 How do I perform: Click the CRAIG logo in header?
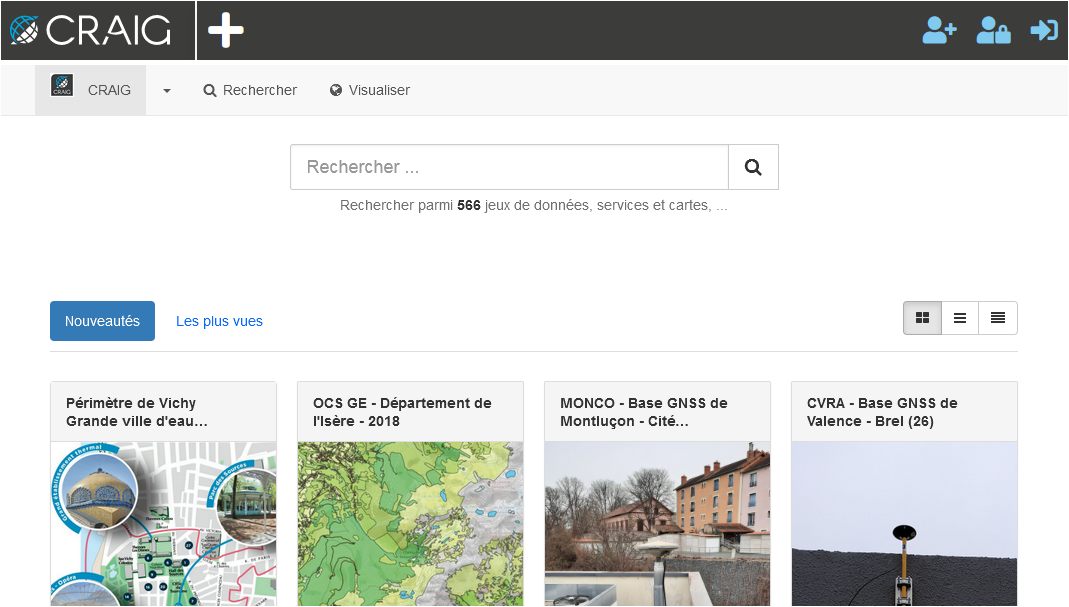[91, 31]
